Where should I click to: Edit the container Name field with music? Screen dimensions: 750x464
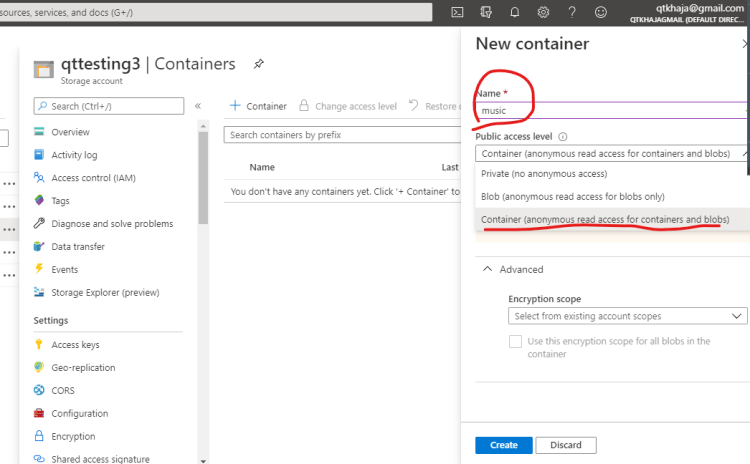click(611, 110)
